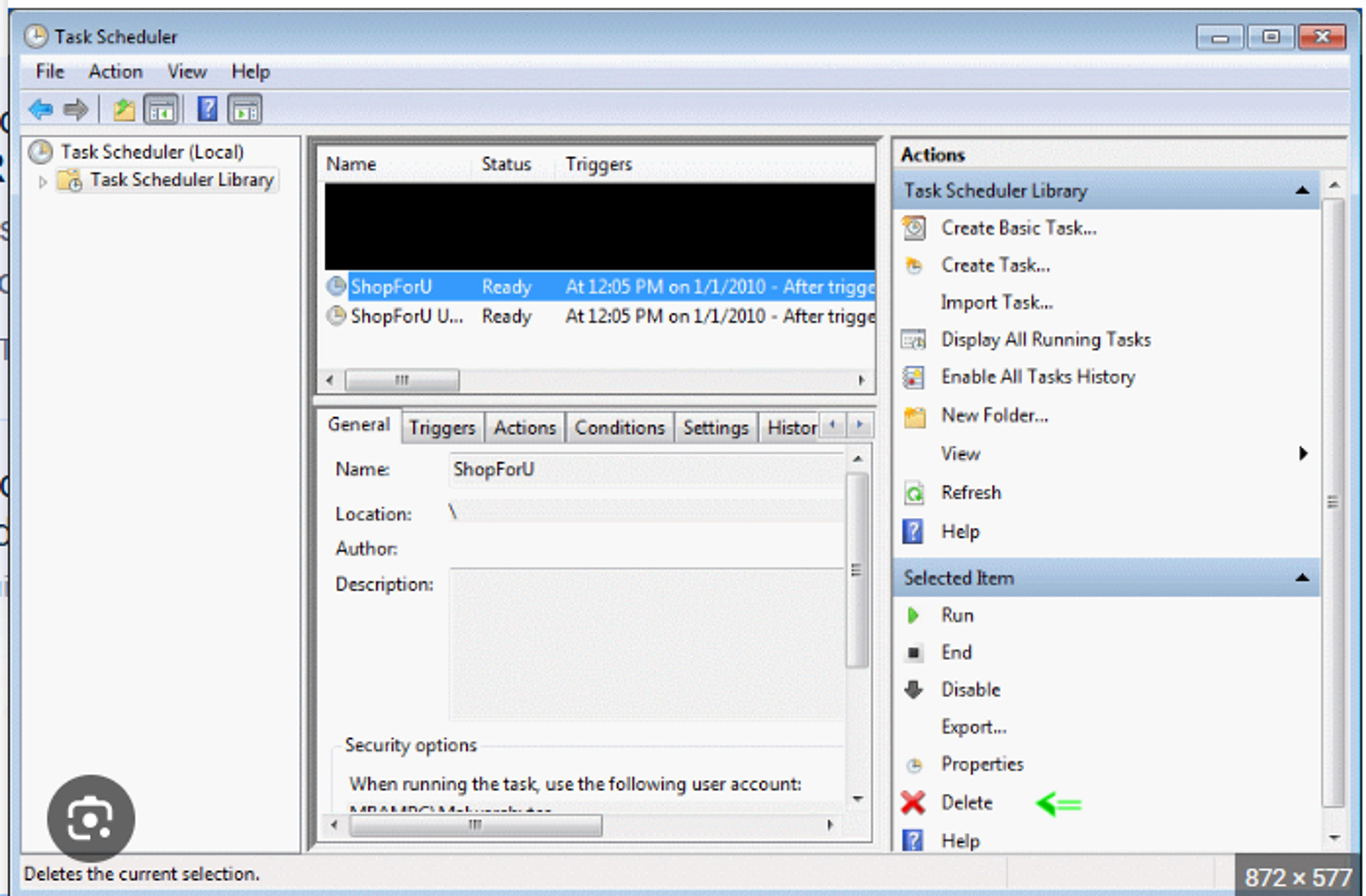Open the View menu in menu bar
The height and width of the screenshot is (896, 1366).
click(x=186, y=72)
